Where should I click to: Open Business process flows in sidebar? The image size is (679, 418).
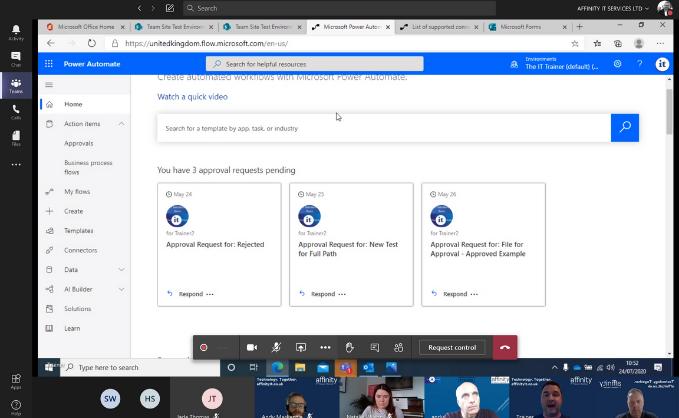(x=88, y=167)
